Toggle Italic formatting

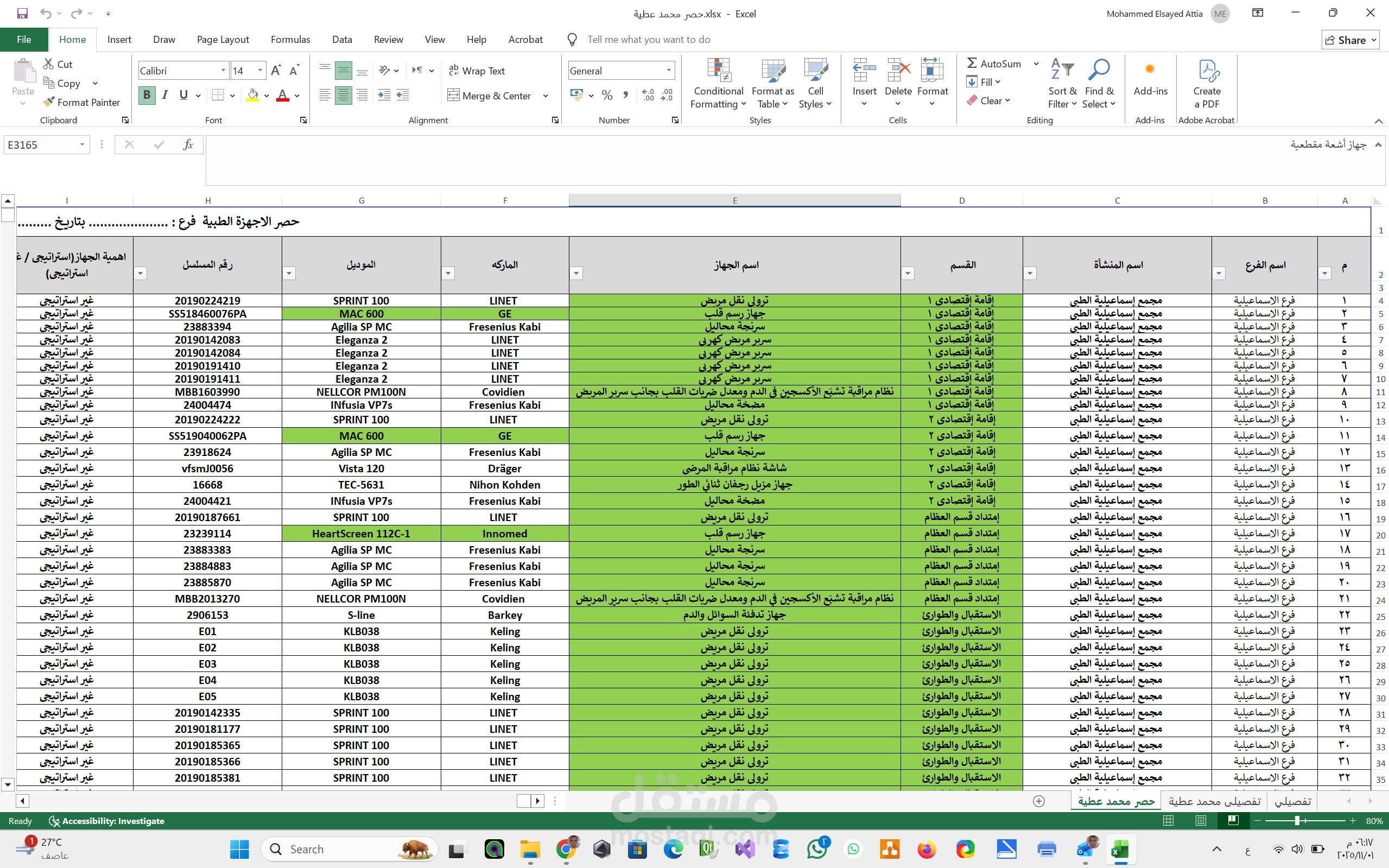click(x=164, y=96)
